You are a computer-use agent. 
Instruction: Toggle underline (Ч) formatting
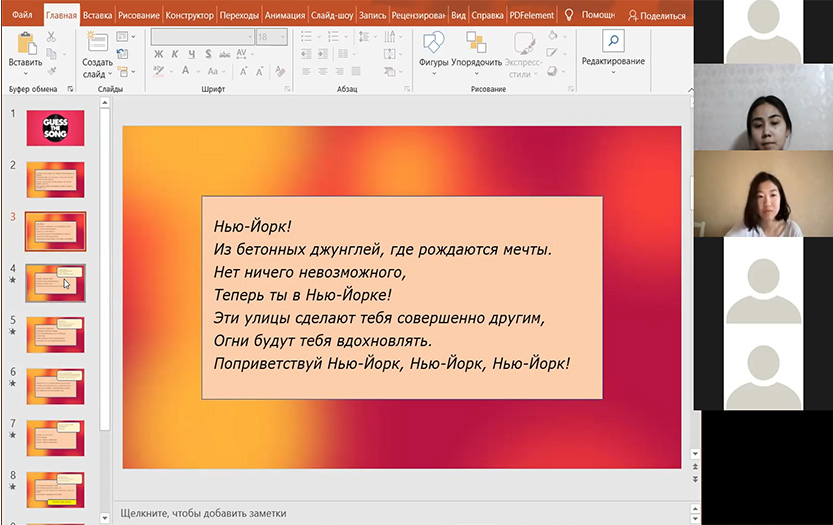pyautogui.click(x=190, y=54)
